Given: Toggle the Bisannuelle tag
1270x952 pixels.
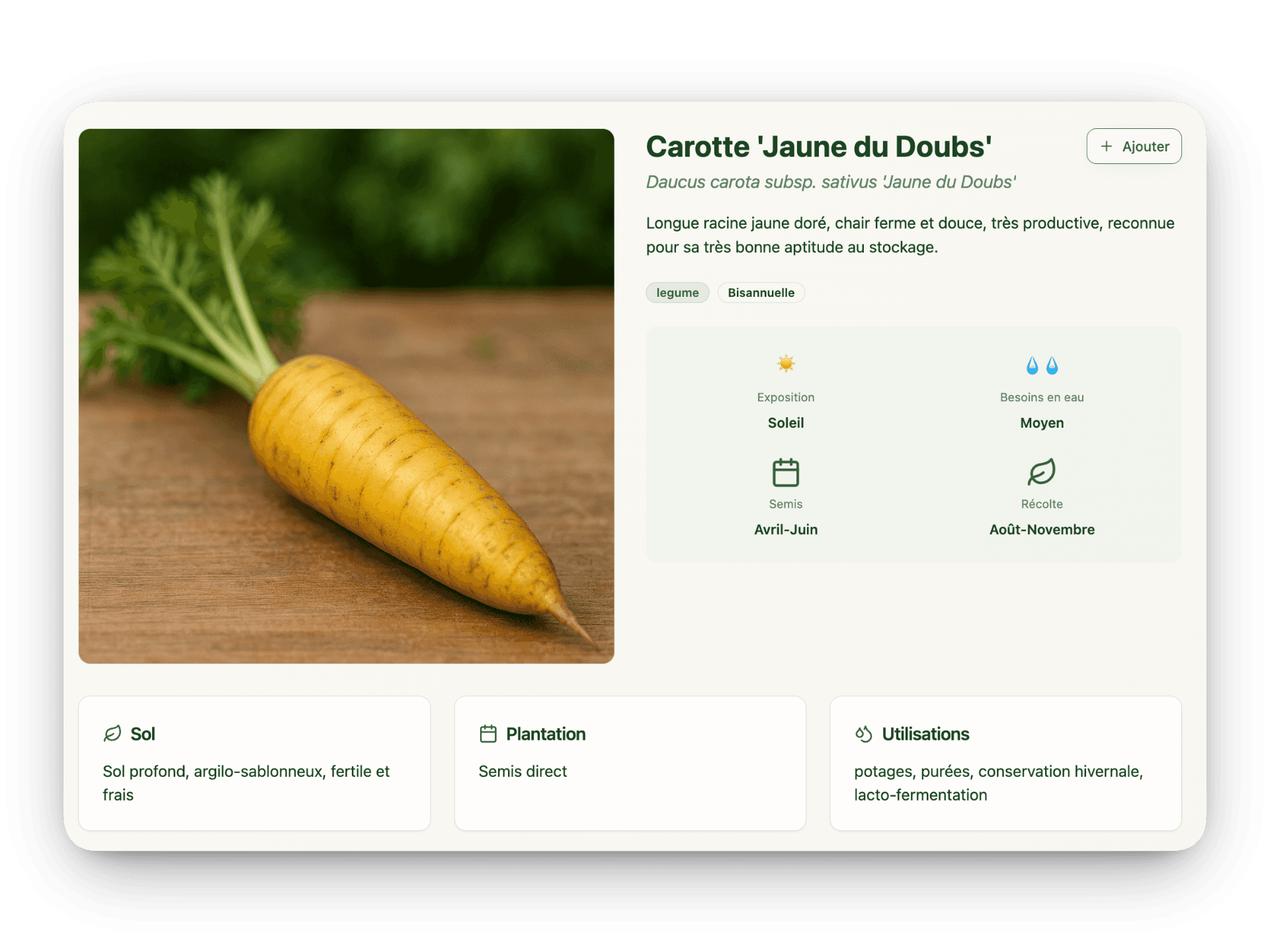Looking at the screenshot, I should 761,292.
